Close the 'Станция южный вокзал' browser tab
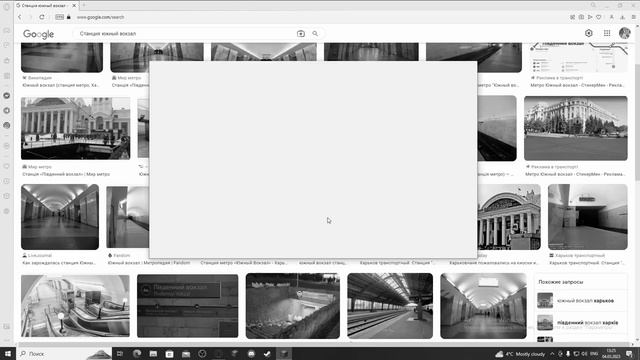The image size is (640, 360). click(x=74, y=6)
